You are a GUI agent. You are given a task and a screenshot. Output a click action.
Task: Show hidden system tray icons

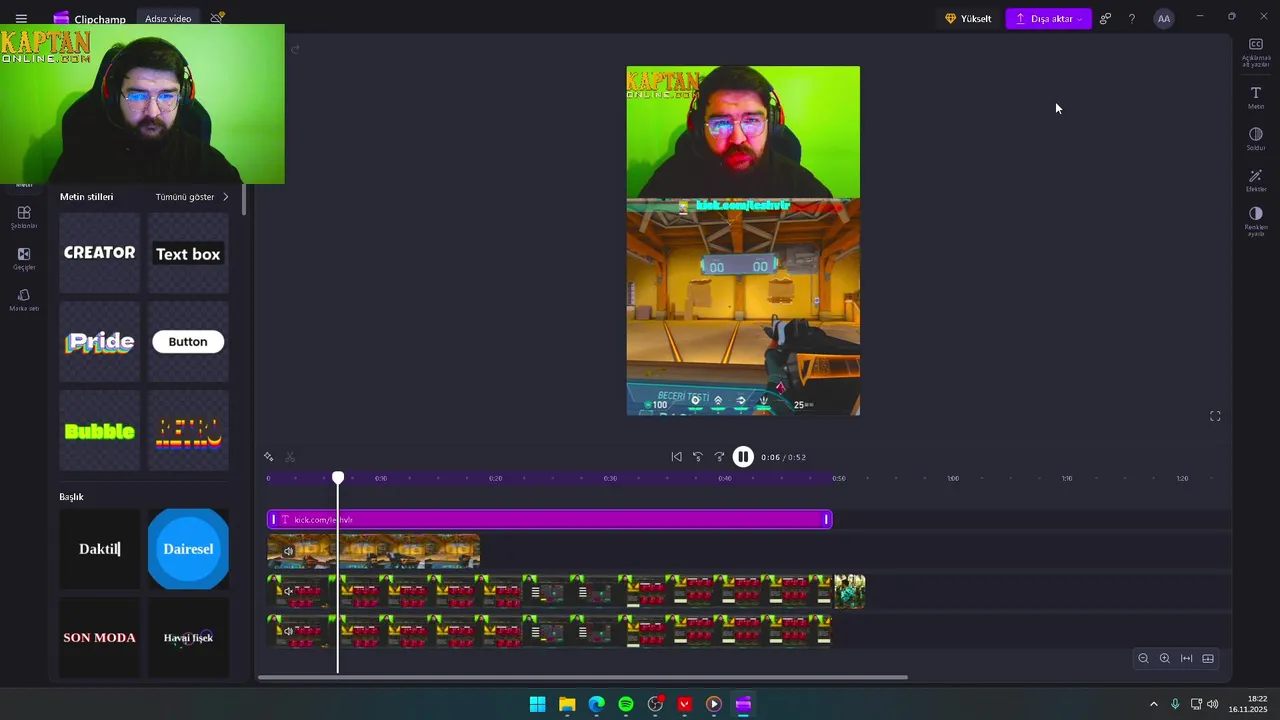[1153, 704]
